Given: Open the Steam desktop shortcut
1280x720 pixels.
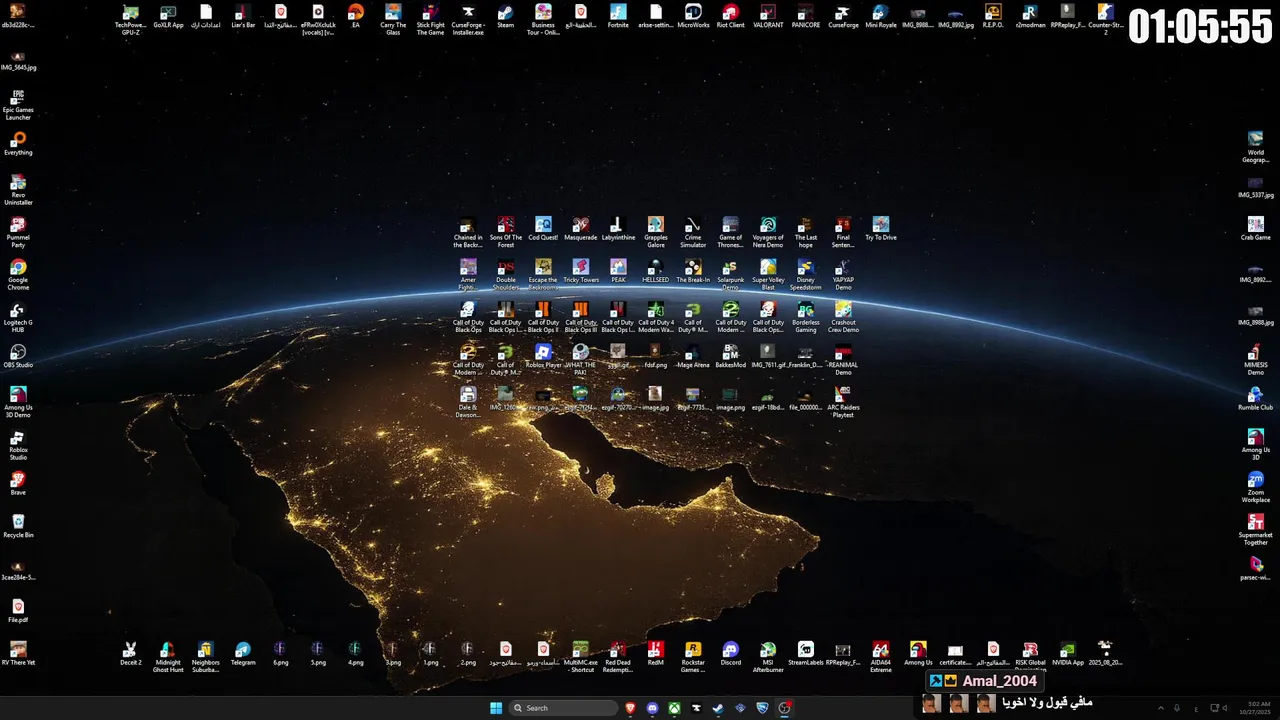Looking at the screenshot, I should click(505, 16).
